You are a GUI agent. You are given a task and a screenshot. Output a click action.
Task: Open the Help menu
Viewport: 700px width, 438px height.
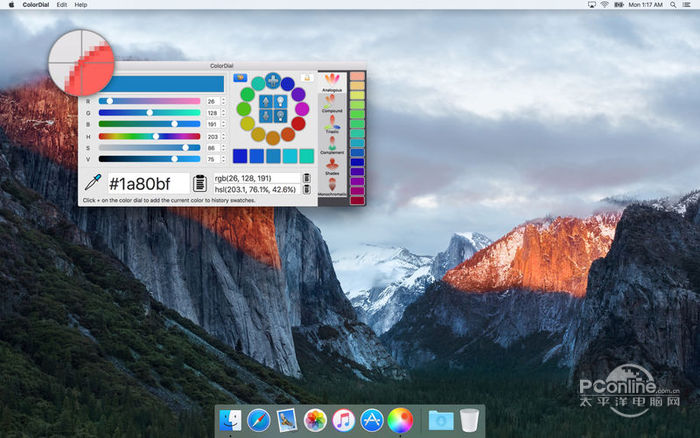[x=80, y=4]
